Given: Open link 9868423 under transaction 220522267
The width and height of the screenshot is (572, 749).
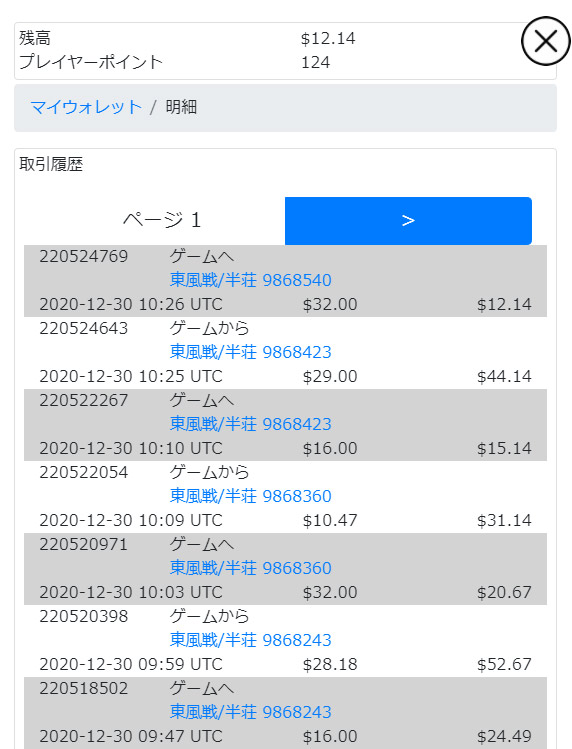Looking at the screenshot, I should coord(250,424).
